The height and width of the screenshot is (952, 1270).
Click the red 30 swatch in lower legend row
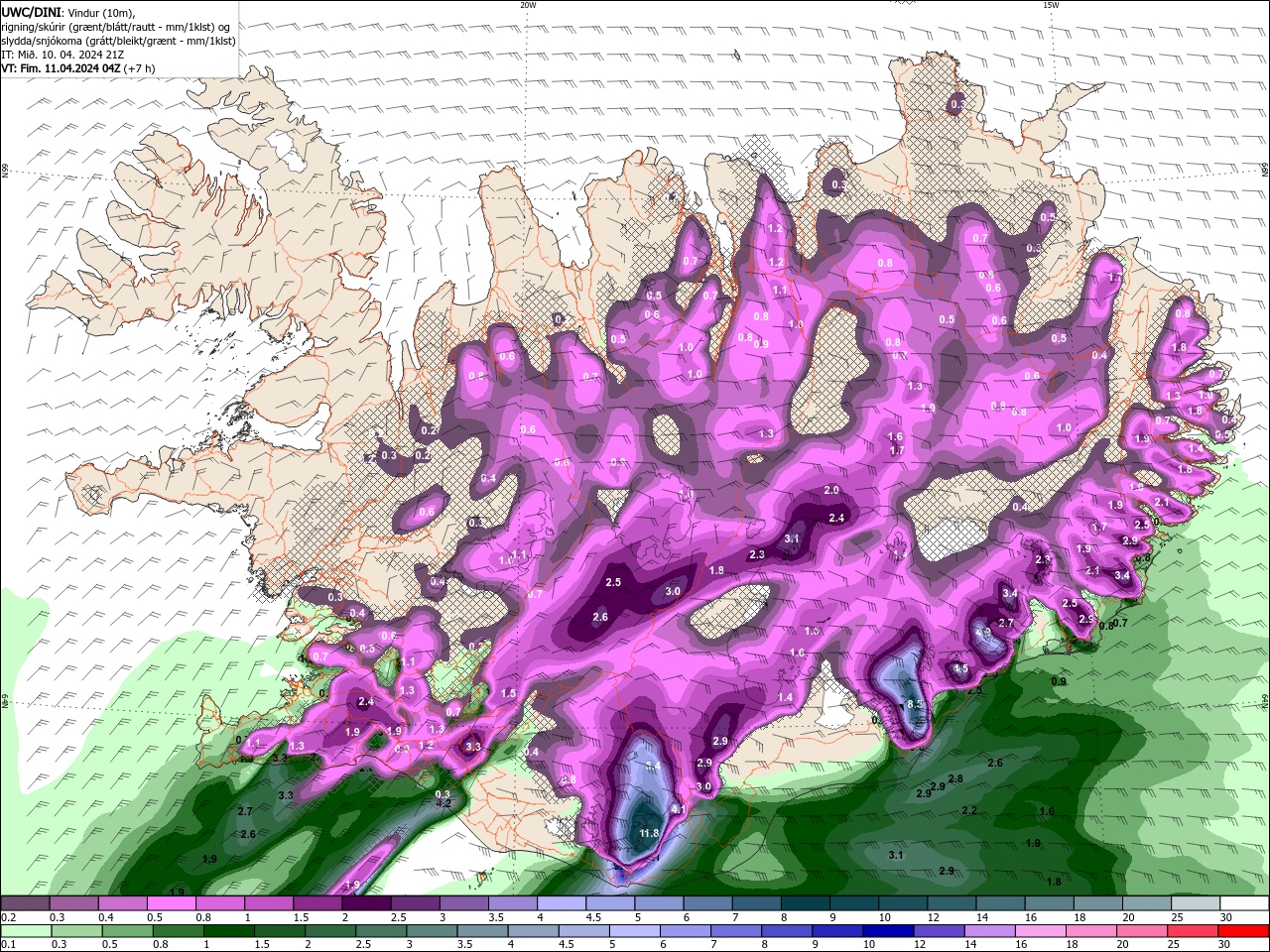(x=1244, y=931)
